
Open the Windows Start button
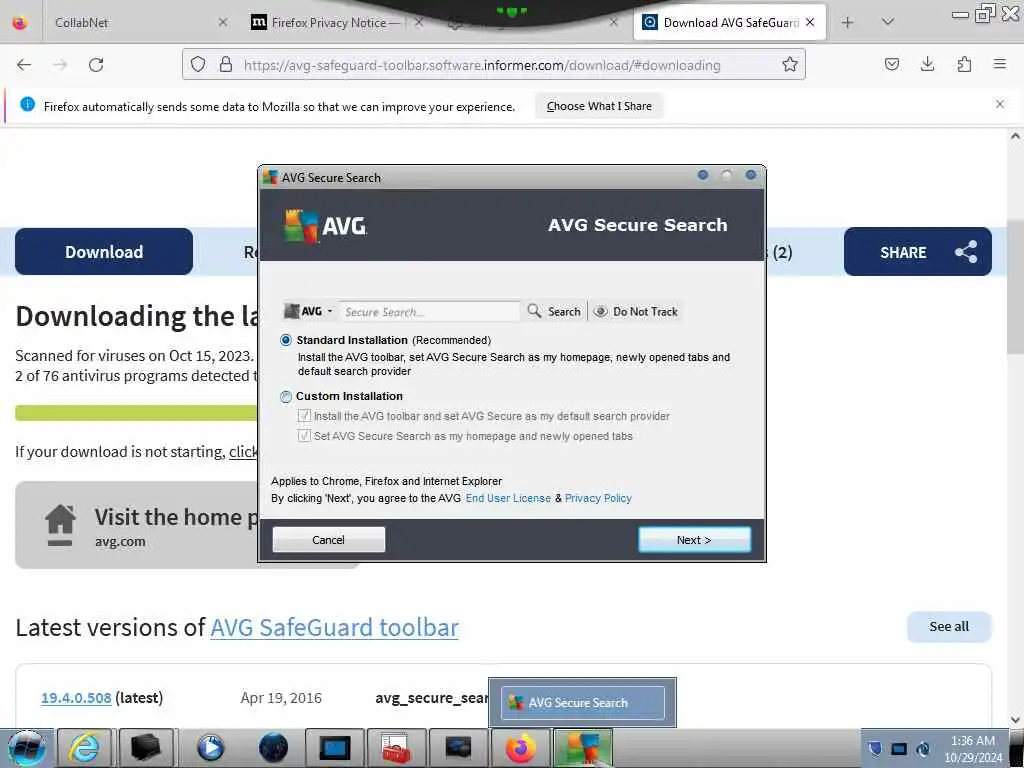coord(25,748)
